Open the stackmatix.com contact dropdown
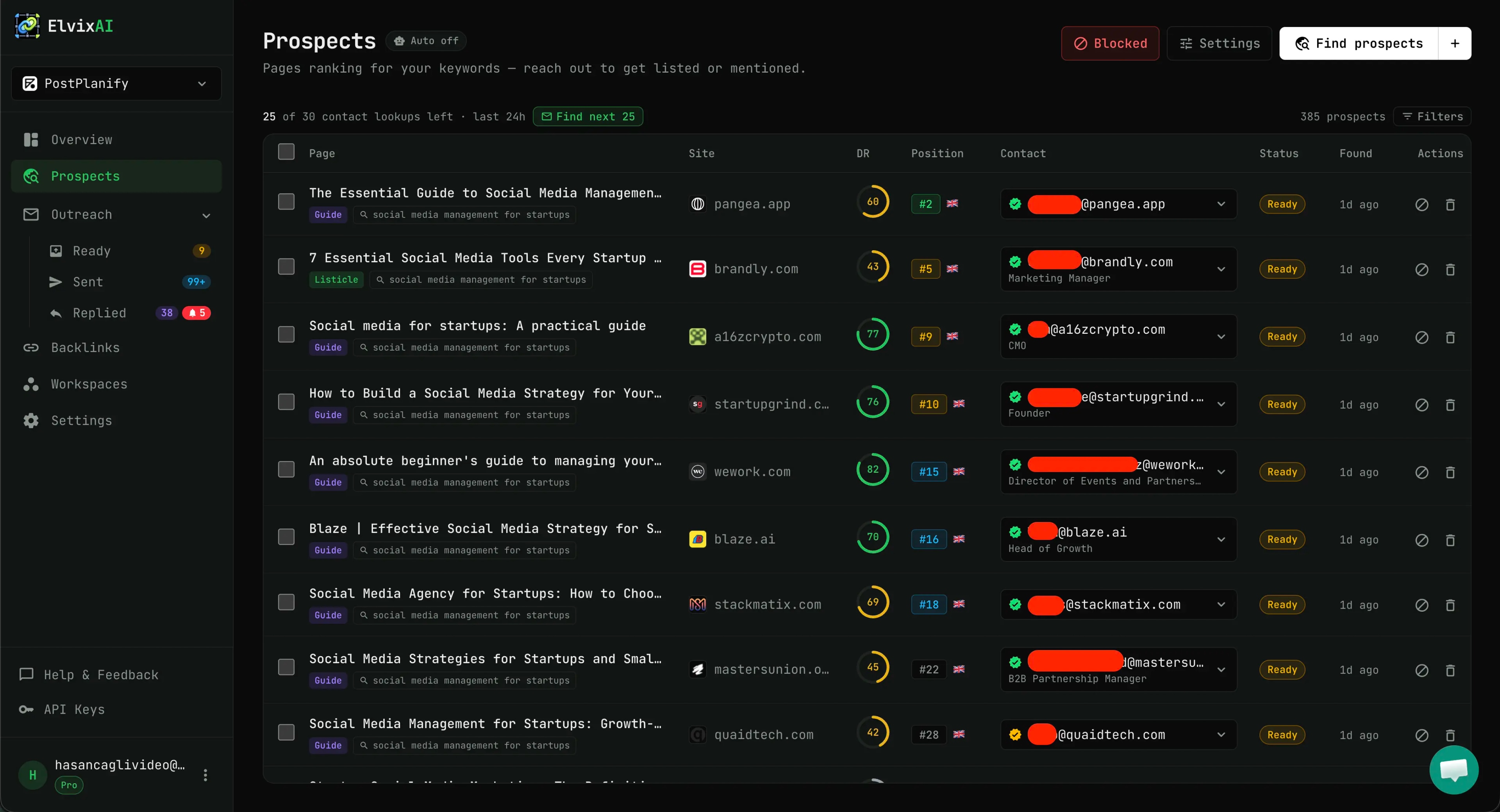This screenshot has height=812, width=1500. point(1220,604)
